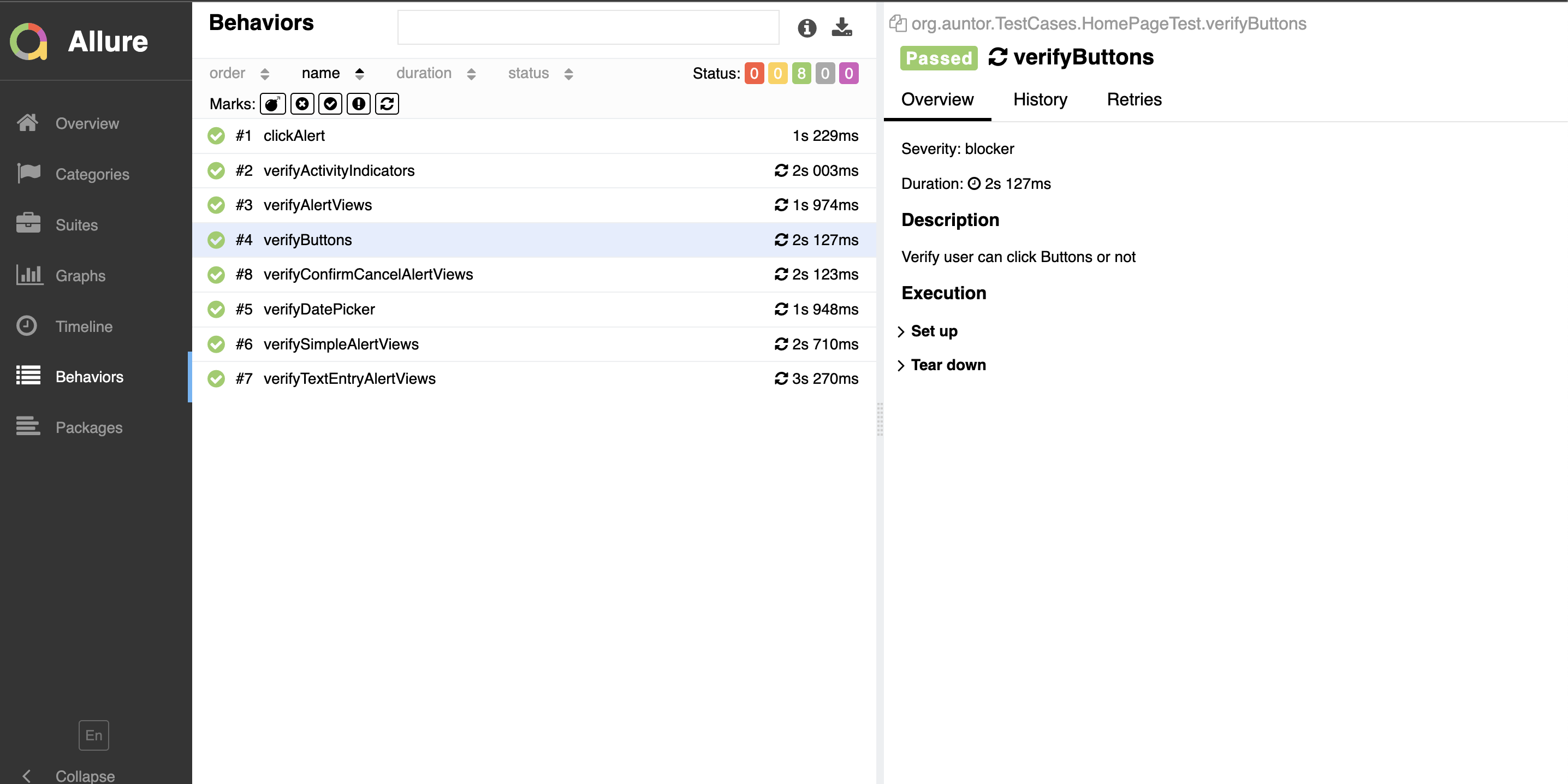Viewport: 1568px width, 784px height.
Task: Open the Packages section
Action: point(89,427)
